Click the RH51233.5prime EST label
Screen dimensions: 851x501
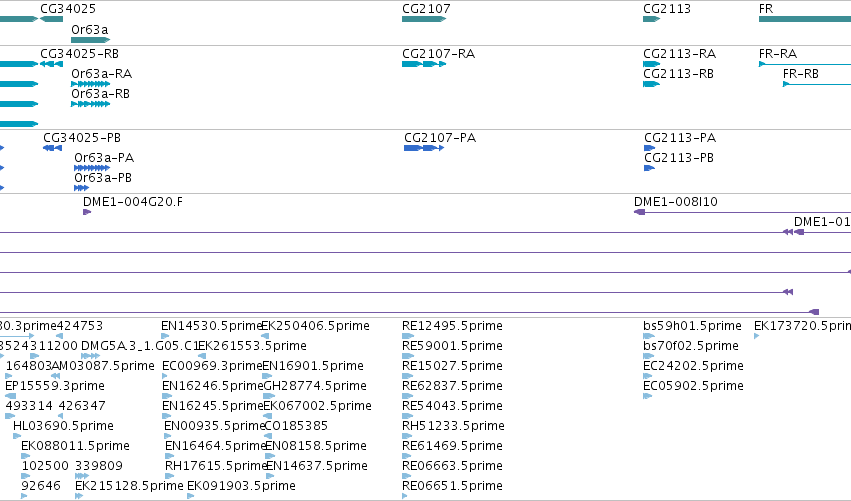pos(453,426)
